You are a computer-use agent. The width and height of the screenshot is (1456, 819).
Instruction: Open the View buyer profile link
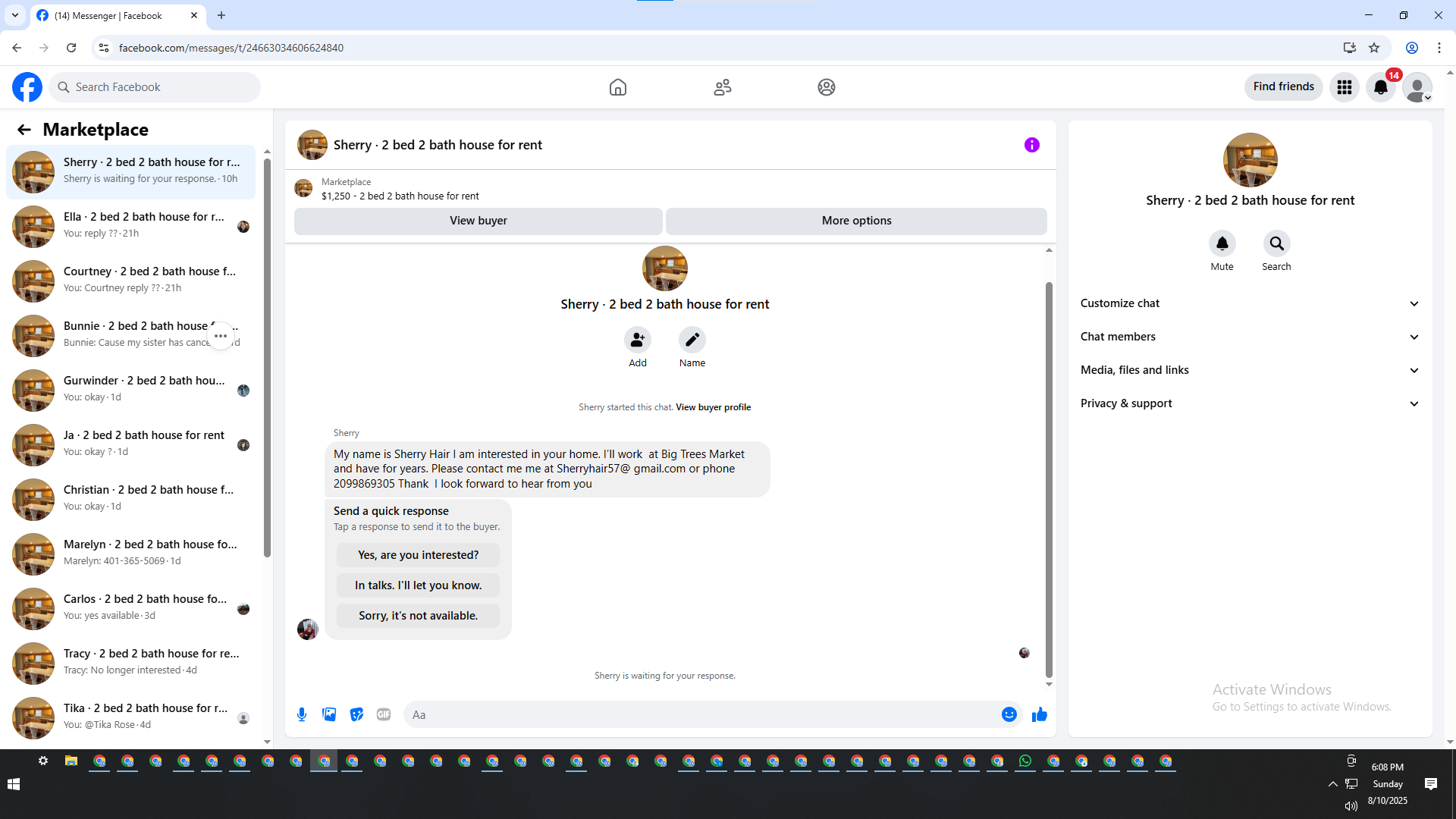click(713, 407)
